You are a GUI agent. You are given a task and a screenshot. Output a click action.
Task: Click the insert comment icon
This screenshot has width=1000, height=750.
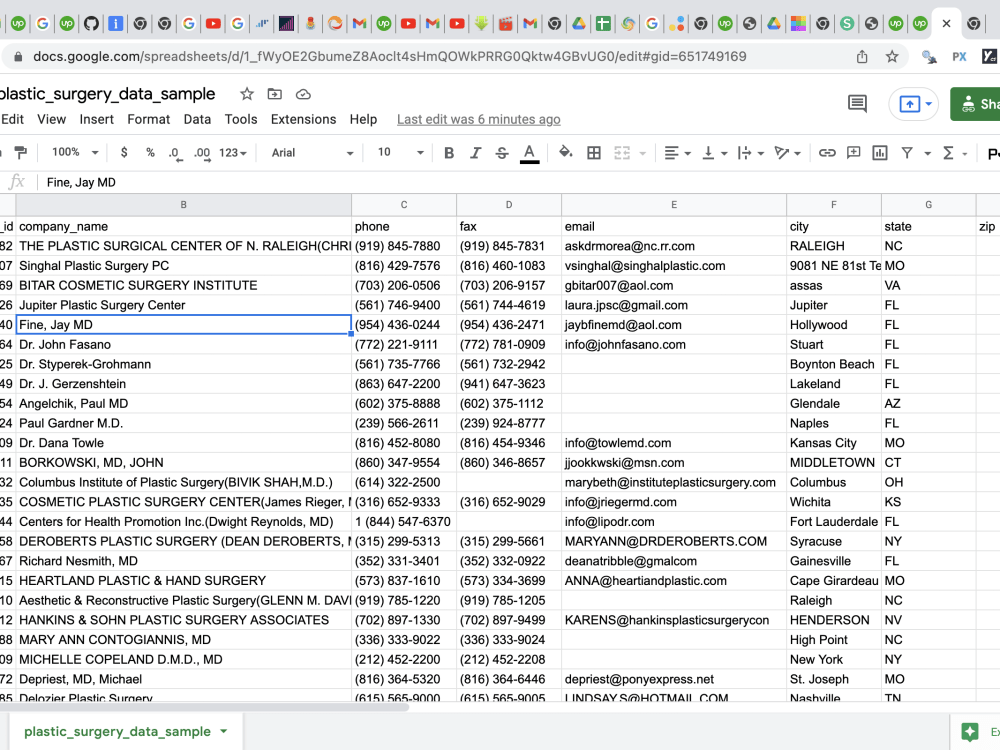point(853,152)
